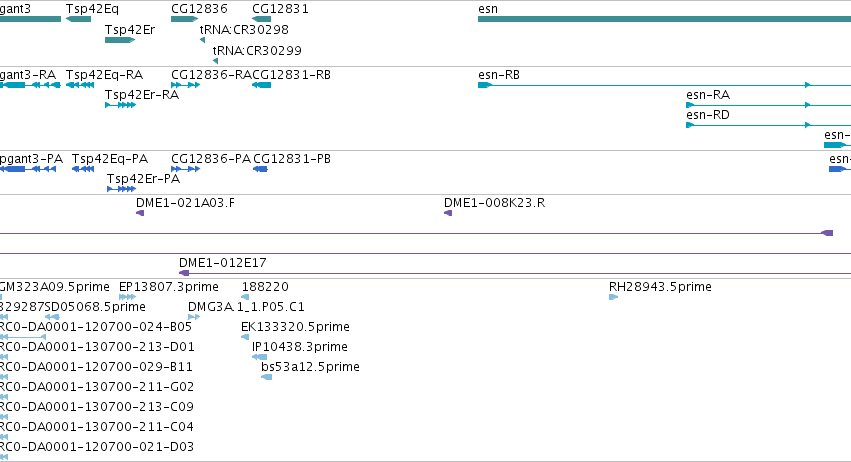This screenshot has height=462, width=851.
Task: Click the esn-RB transcript label
Action: coord(499,75)
